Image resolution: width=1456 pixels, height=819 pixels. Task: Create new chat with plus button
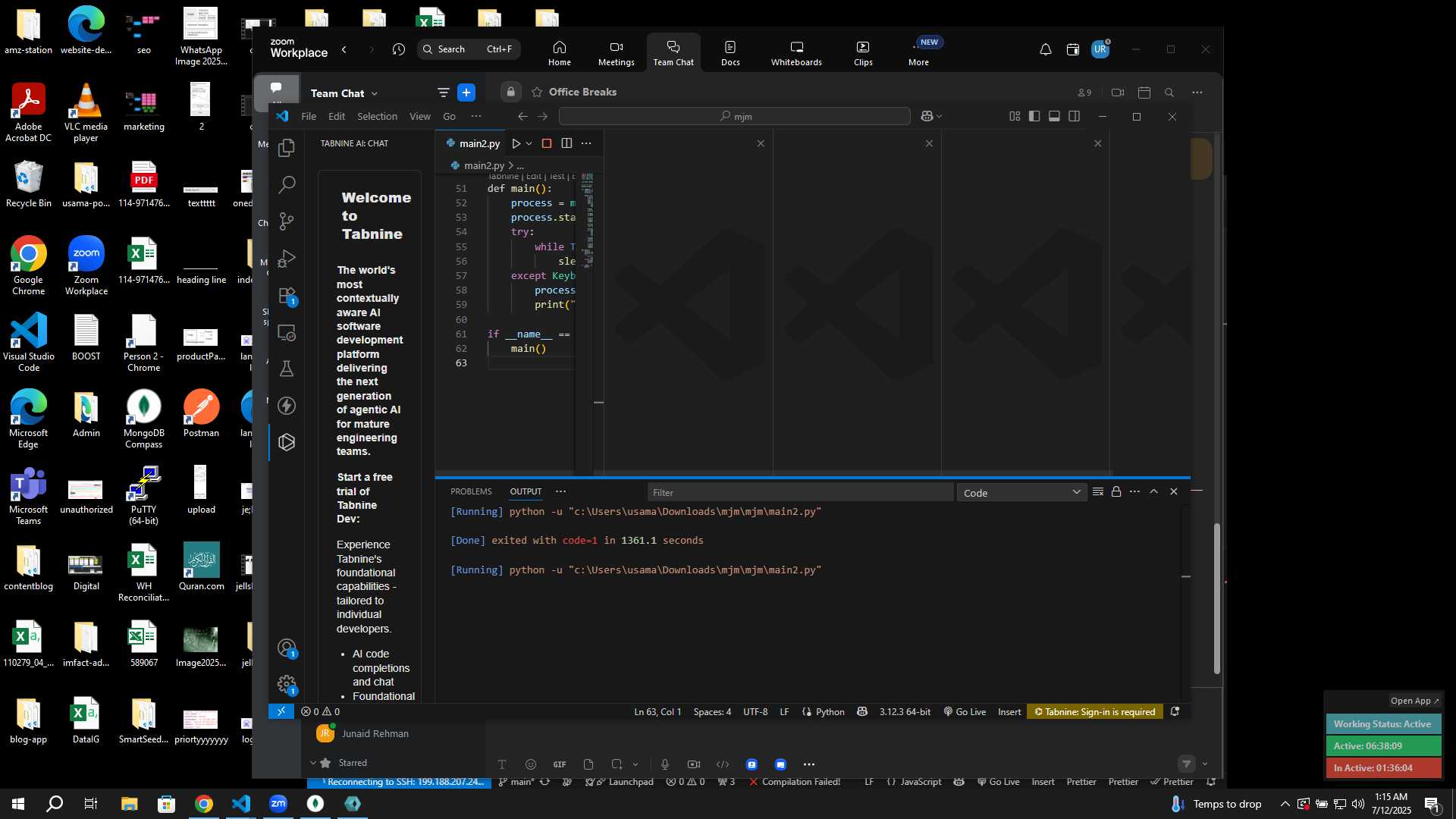[466, 93]
